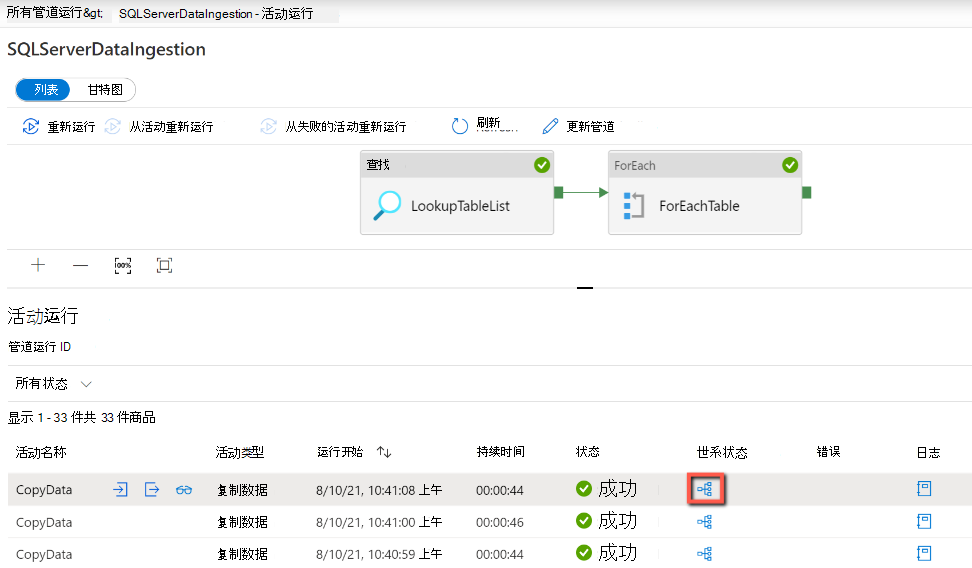Click success checkmark on ForEach activity node
The height and width of the screenshot is (568, 972).
pos(790,165)
